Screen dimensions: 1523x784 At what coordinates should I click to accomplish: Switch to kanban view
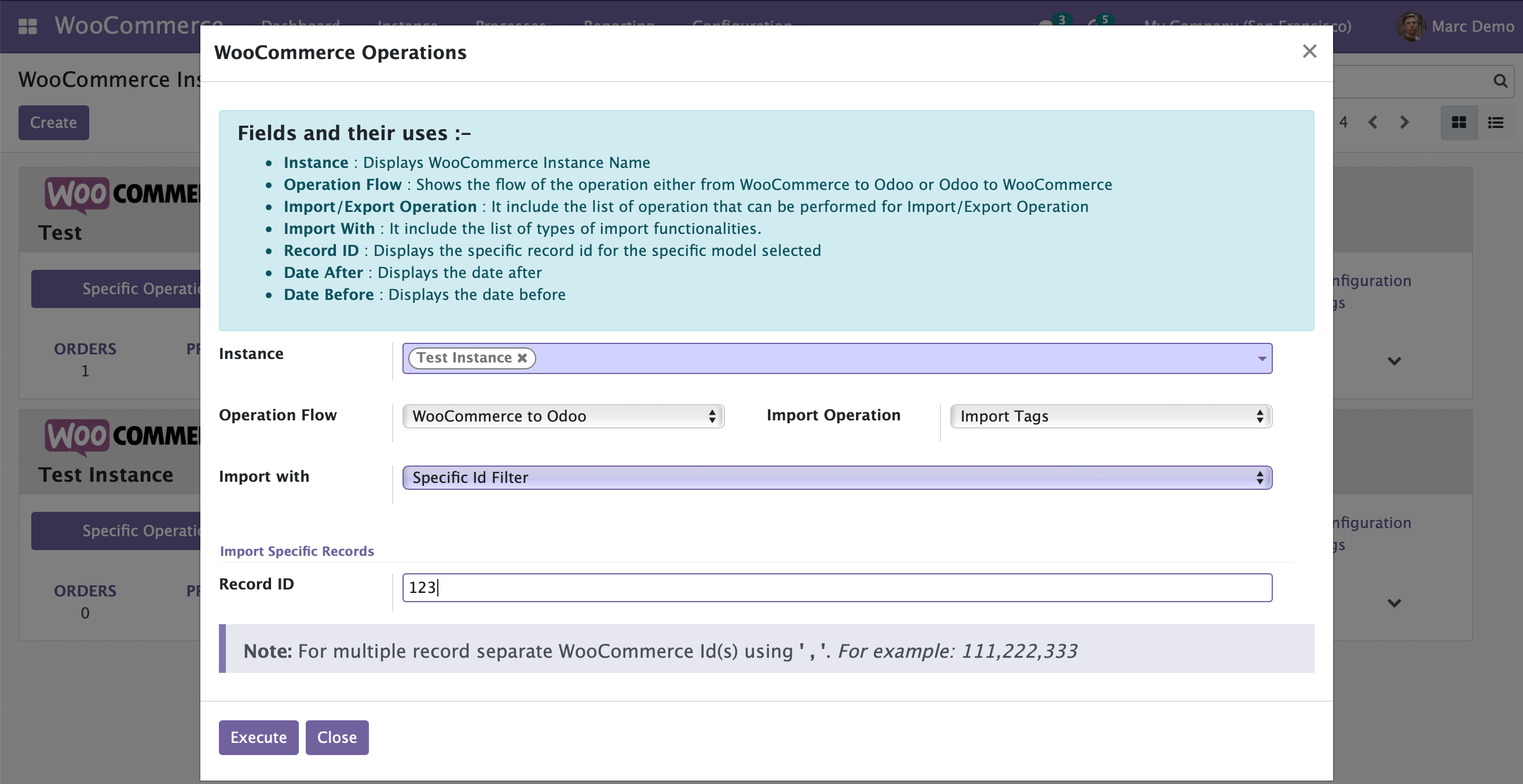point(1459,122)
